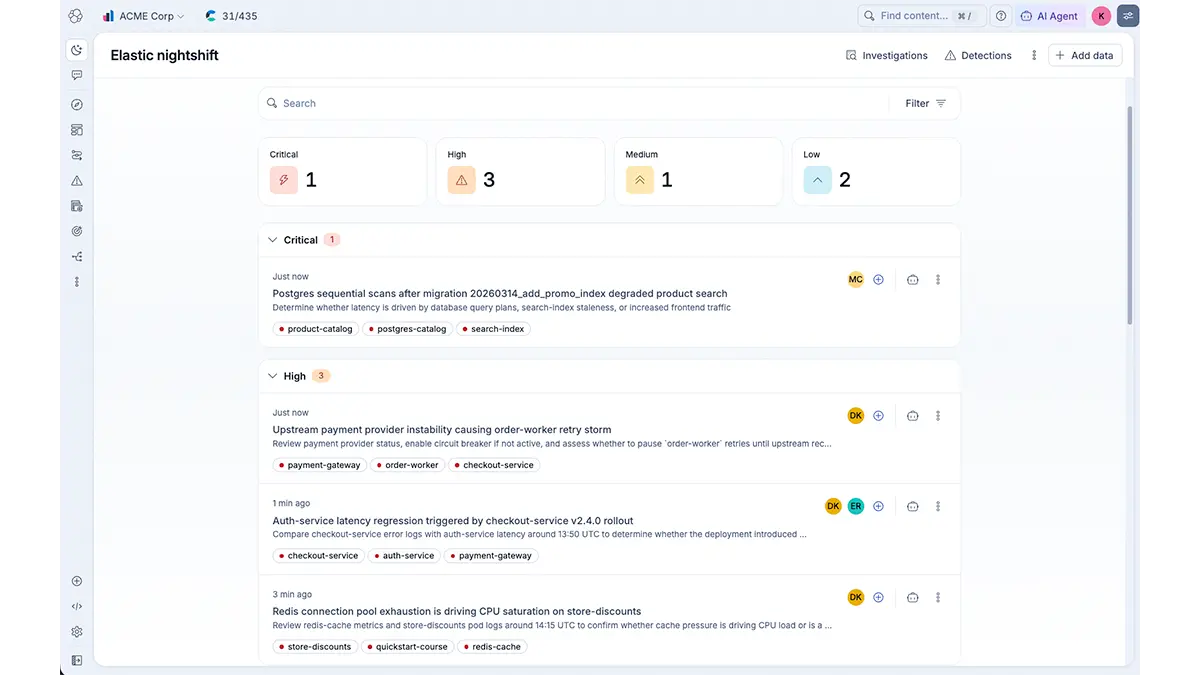Open the chat bubble sidebar icon

coord(77,75)
